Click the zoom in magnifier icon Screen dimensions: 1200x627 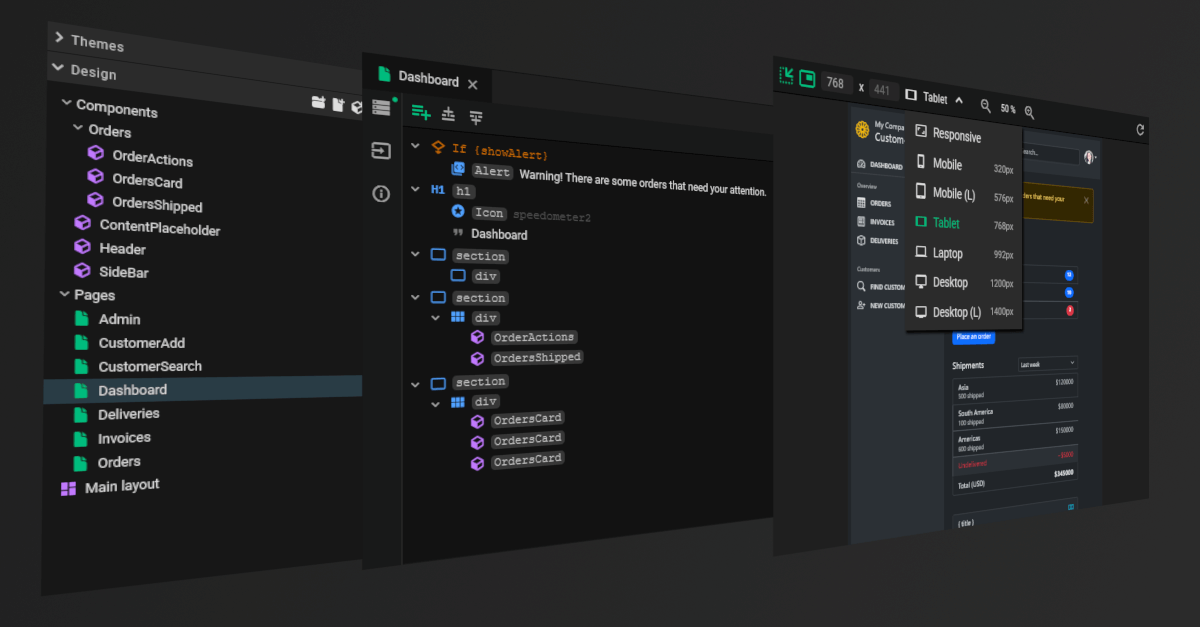pos(1029,113)
